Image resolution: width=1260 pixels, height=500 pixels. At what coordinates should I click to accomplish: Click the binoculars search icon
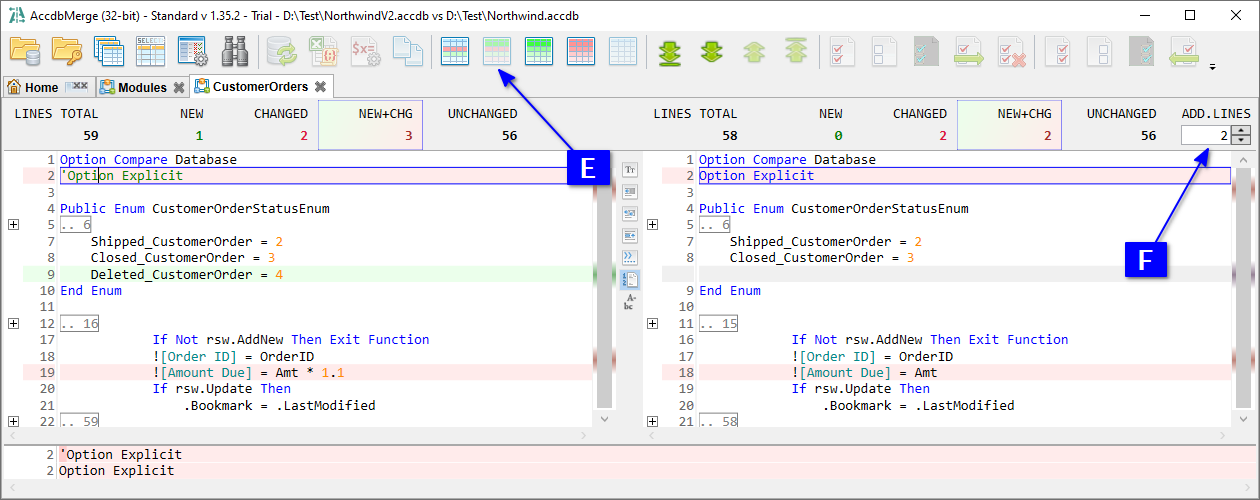pyautogui.click(x=234, y=51)
